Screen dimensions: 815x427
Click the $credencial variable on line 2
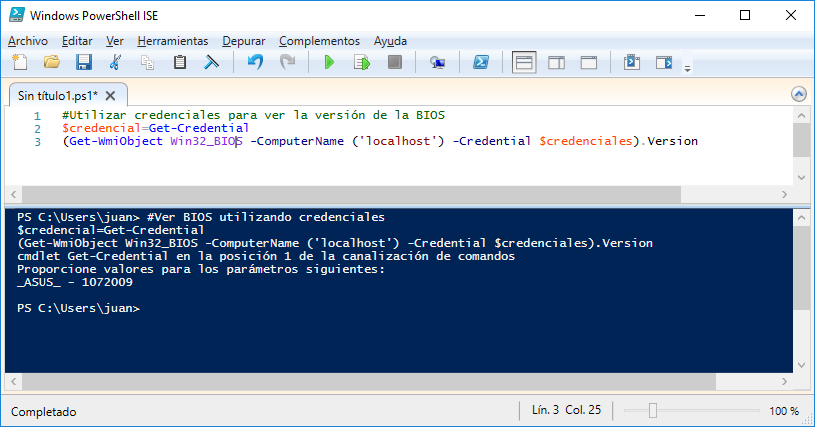(101, 128)
